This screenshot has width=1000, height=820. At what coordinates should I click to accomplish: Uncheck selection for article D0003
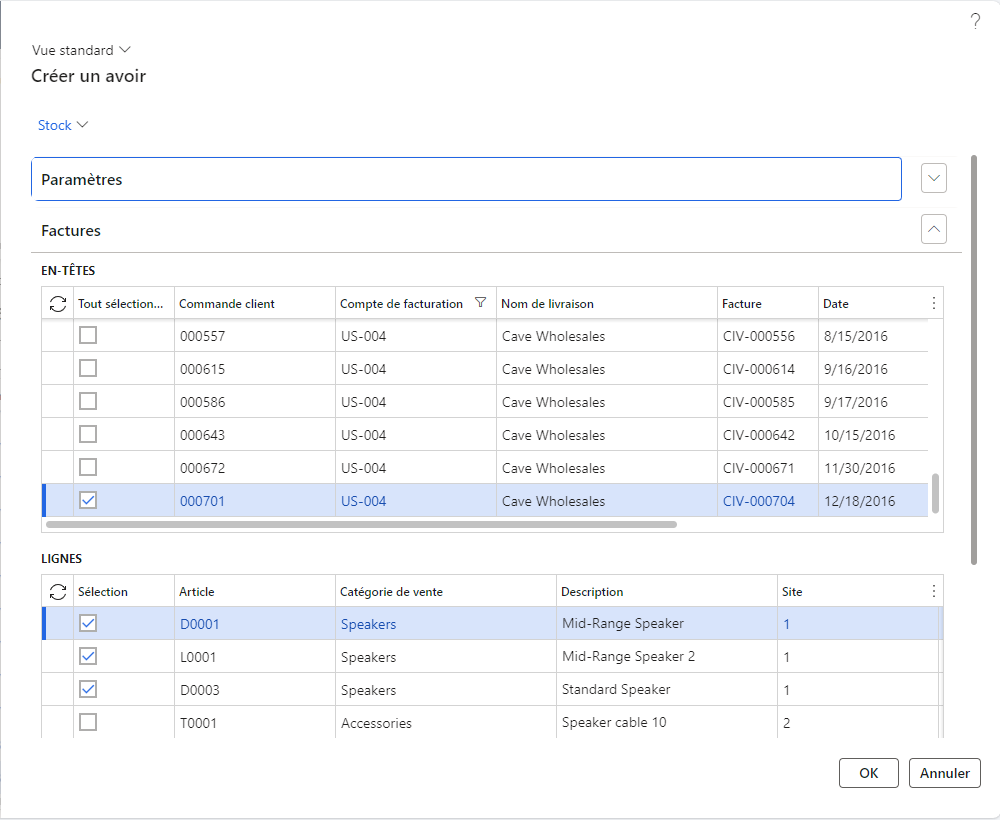pyautogui.click(x=88, y=689)
